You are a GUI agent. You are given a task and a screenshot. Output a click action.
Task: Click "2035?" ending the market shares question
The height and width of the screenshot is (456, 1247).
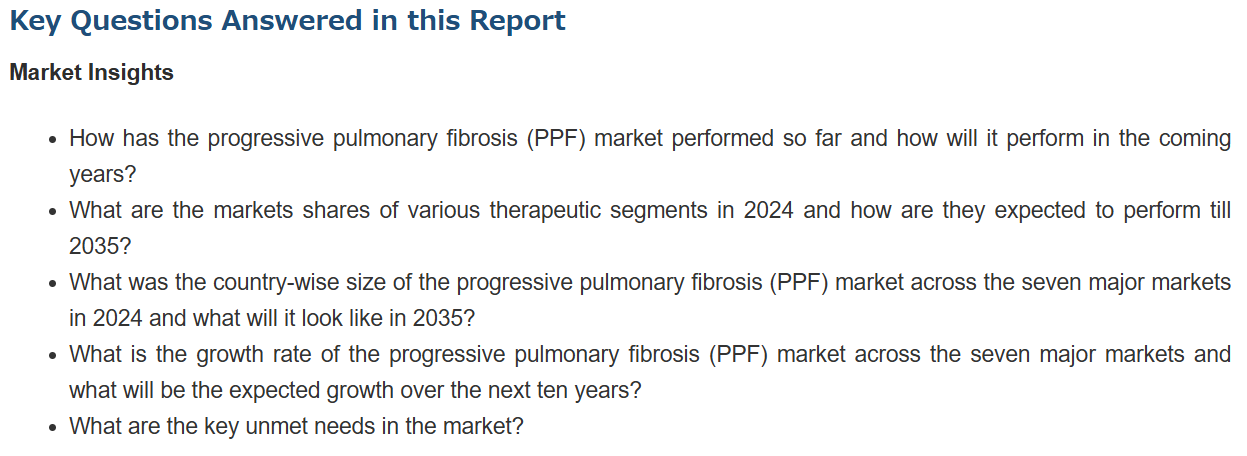pos(100,246)
